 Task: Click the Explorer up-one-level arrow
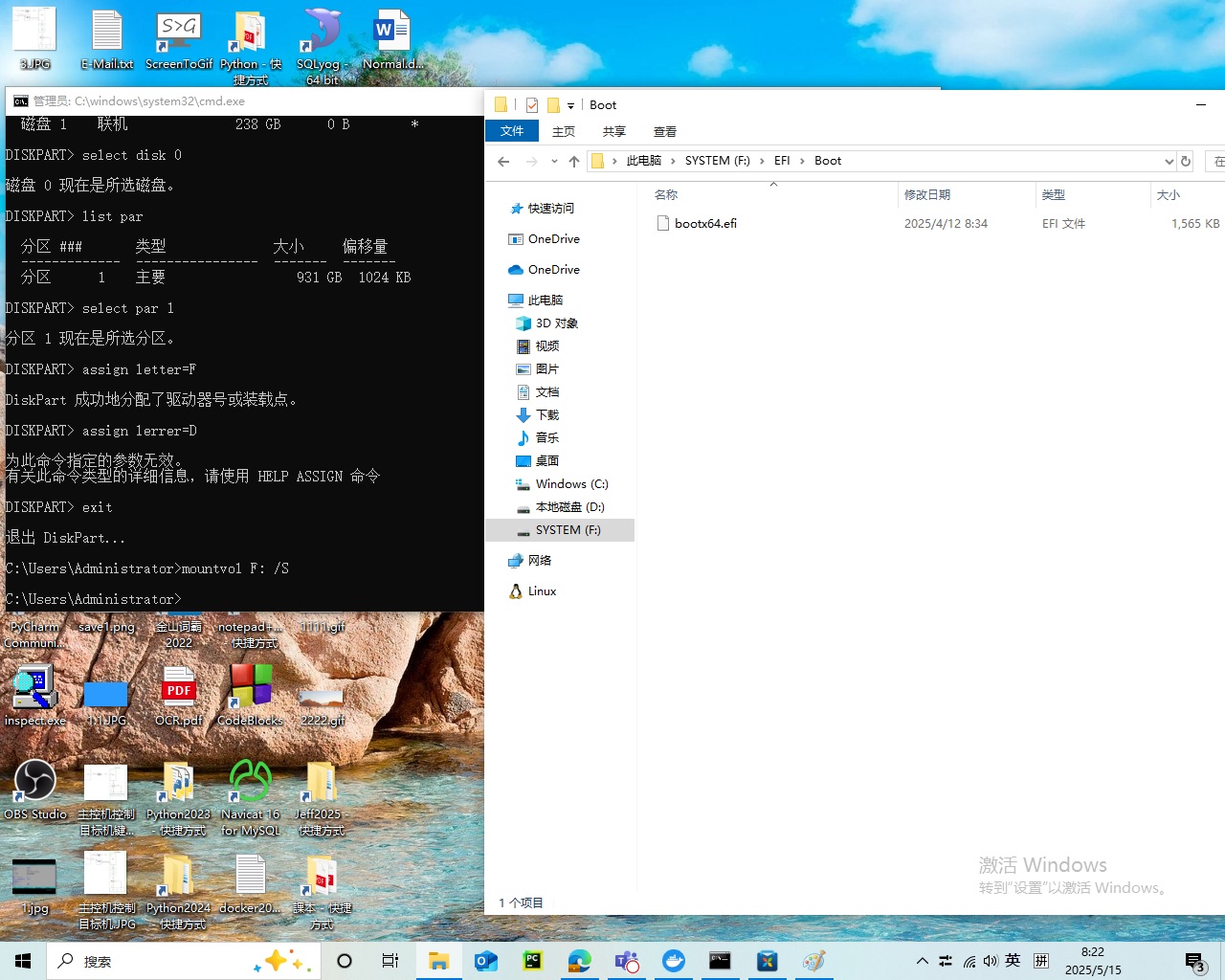click(574, 161)
